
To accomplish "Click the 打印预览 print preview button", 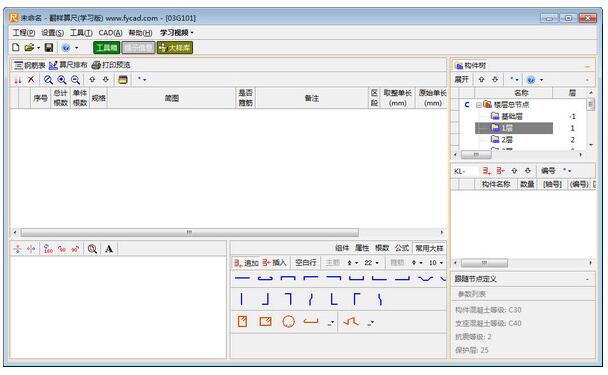I will pyautogui.click(x=111, y=65).
